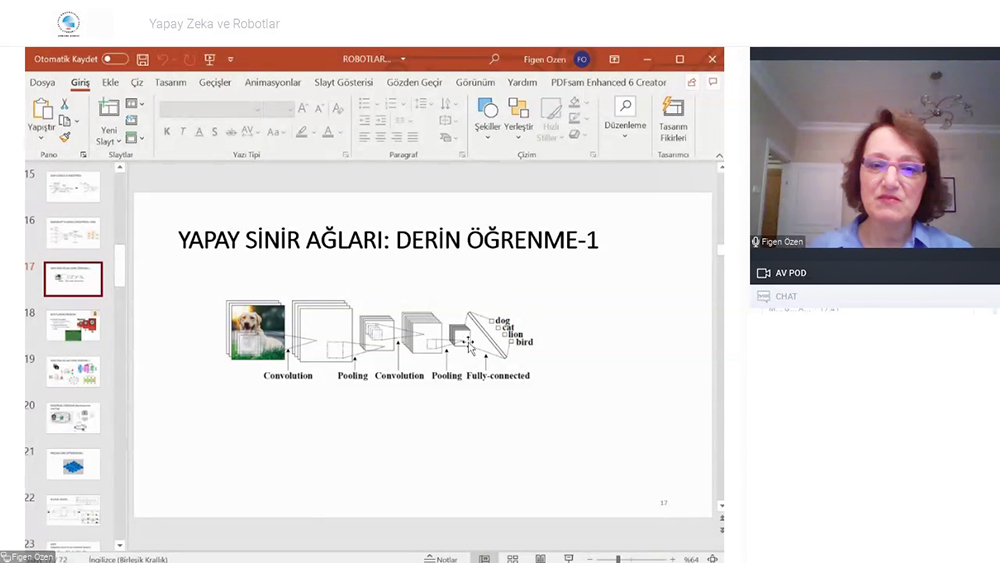1000x563 pixels.
Task: Open the slide layout dropdown
Action: click(x=134, y=103)
